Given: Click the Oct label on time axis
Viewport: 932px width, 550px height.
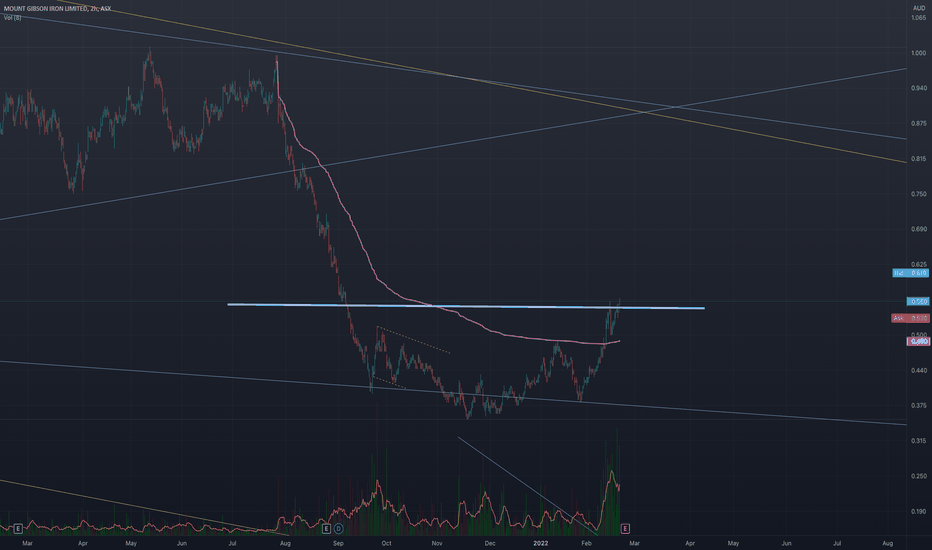Looking at the screenshot, I should tap(386, 543).
